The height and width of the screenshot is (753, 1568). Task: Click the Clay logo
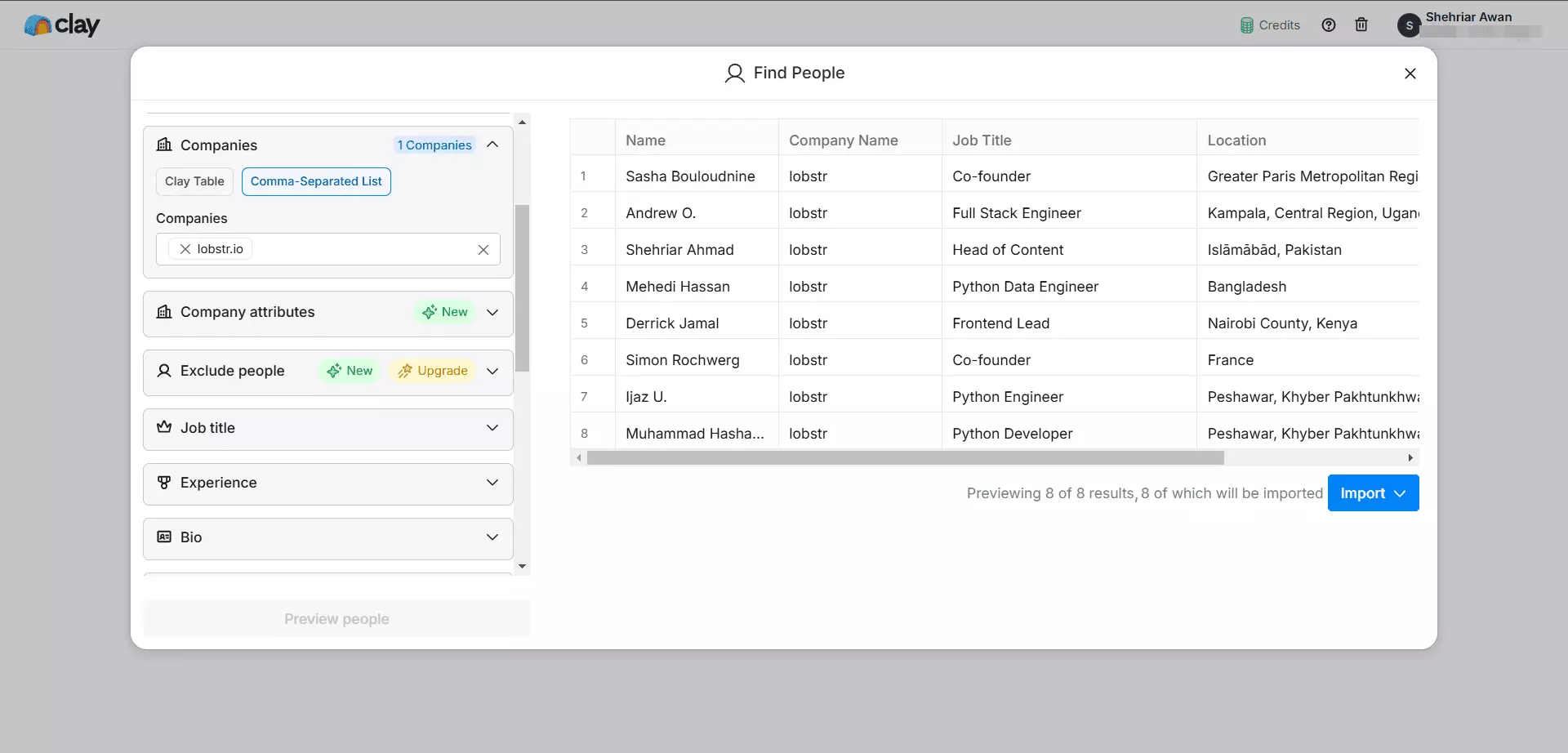point(62,25)
